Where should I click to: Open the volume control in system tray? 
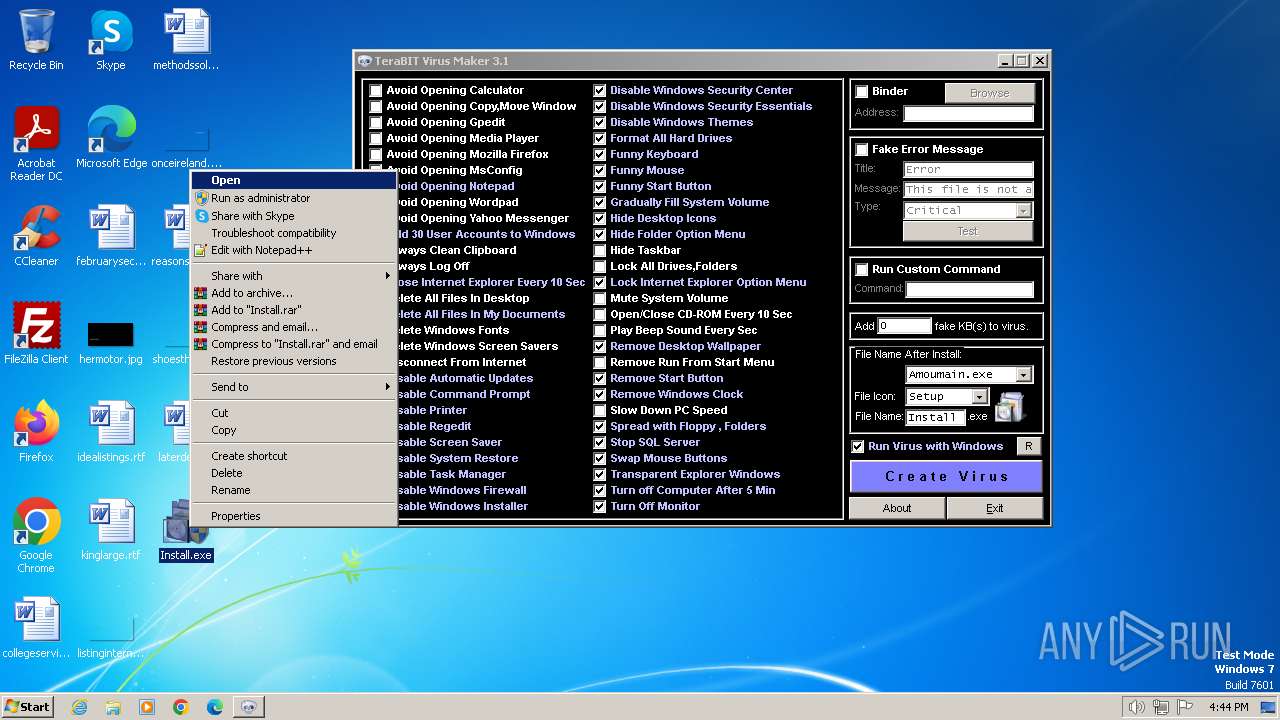[1136, 707]
